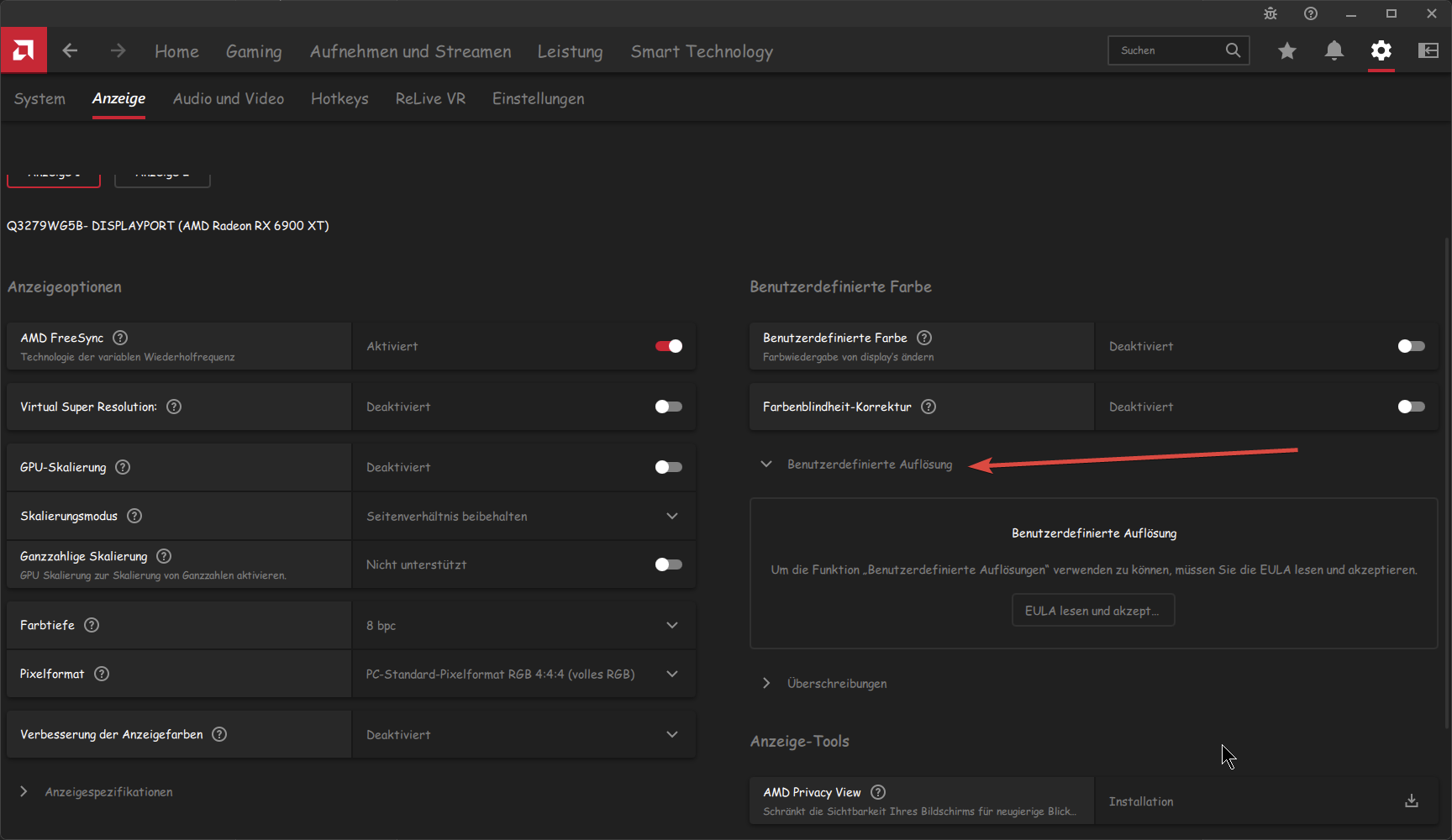Open Verbesserung der Anzeigefarben dropdown
This screenshot has height=840, width=1452.
pyautogui.click(x=523, y=734)
